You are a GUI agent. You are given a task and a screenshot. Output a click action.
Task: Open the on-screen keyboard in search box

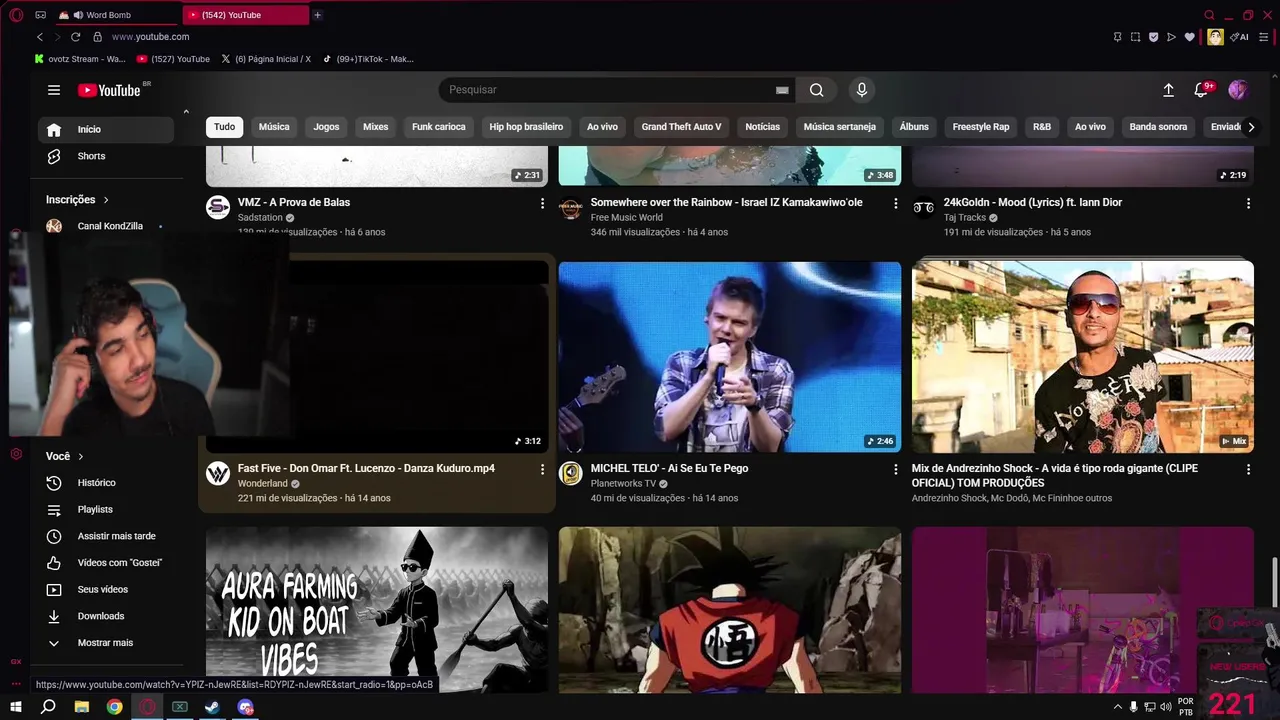782,90
